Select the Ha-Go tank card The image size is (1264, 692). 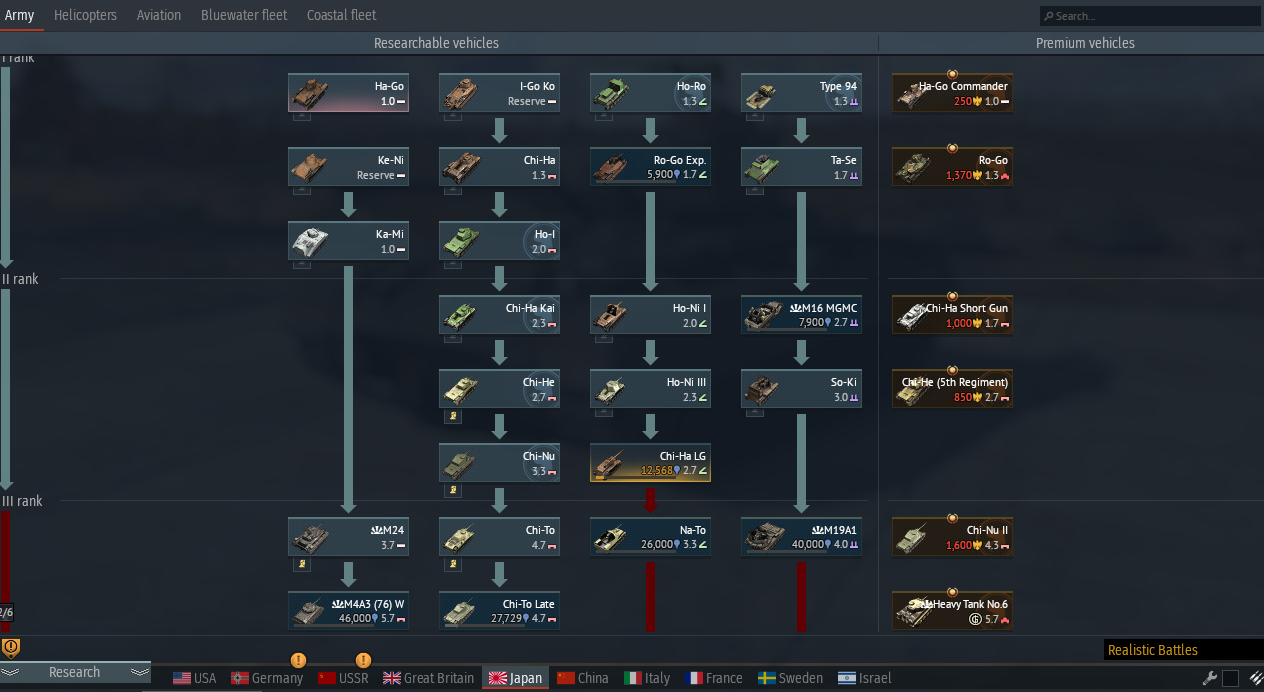point(348,93)
